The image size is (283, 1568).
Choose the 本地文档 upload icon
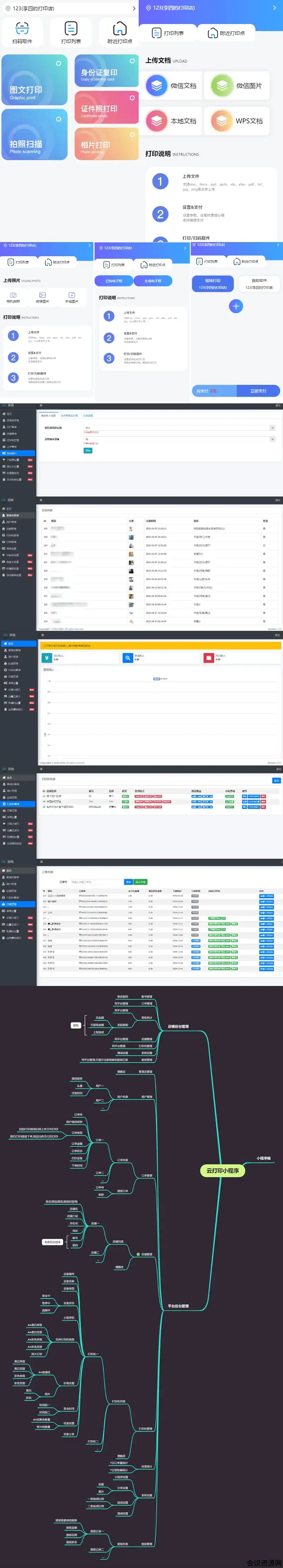point(157,121)
